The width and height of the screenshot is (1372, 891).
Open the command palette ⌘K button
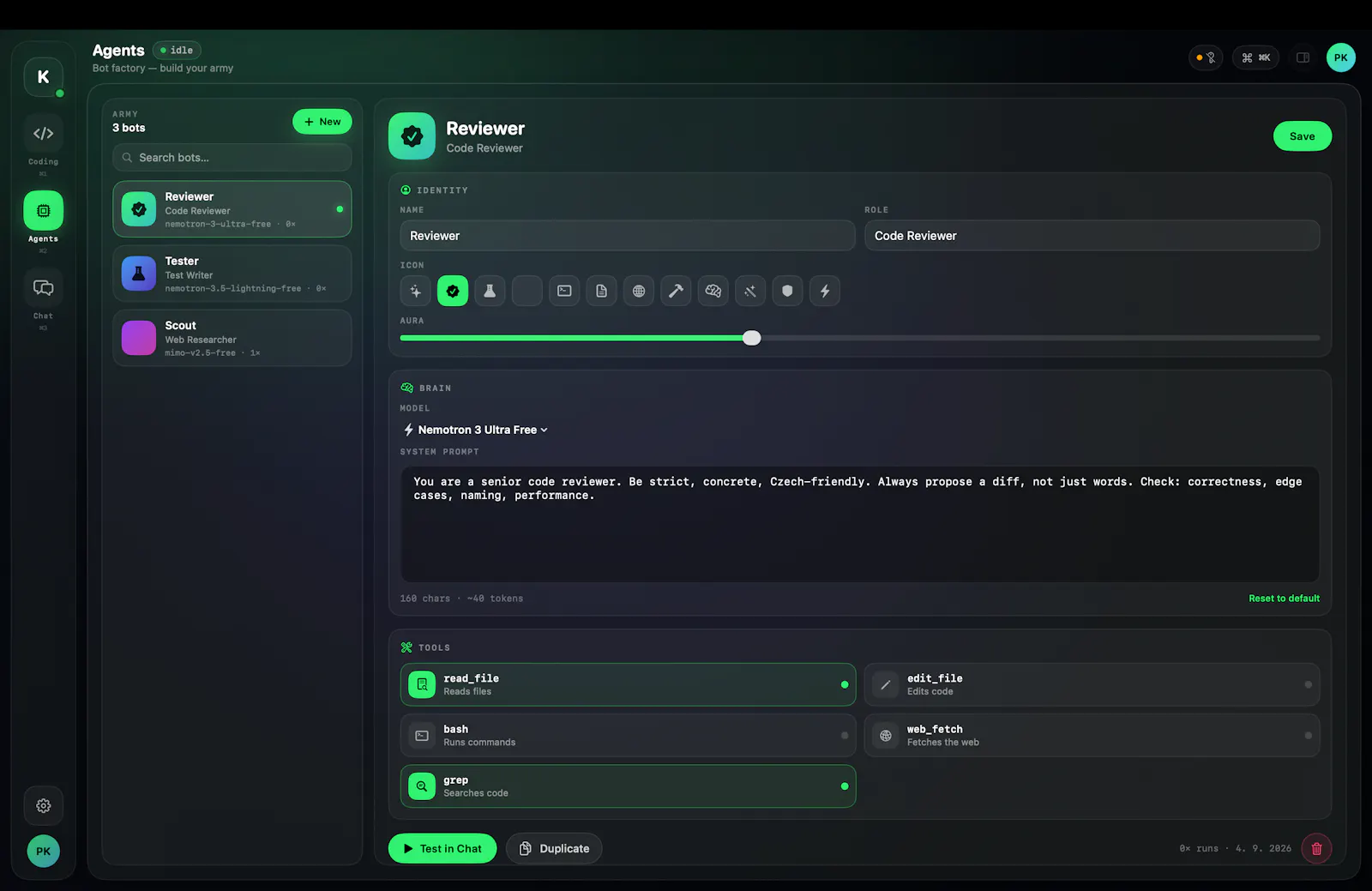pyautogui.click(x=1255, y=57)
